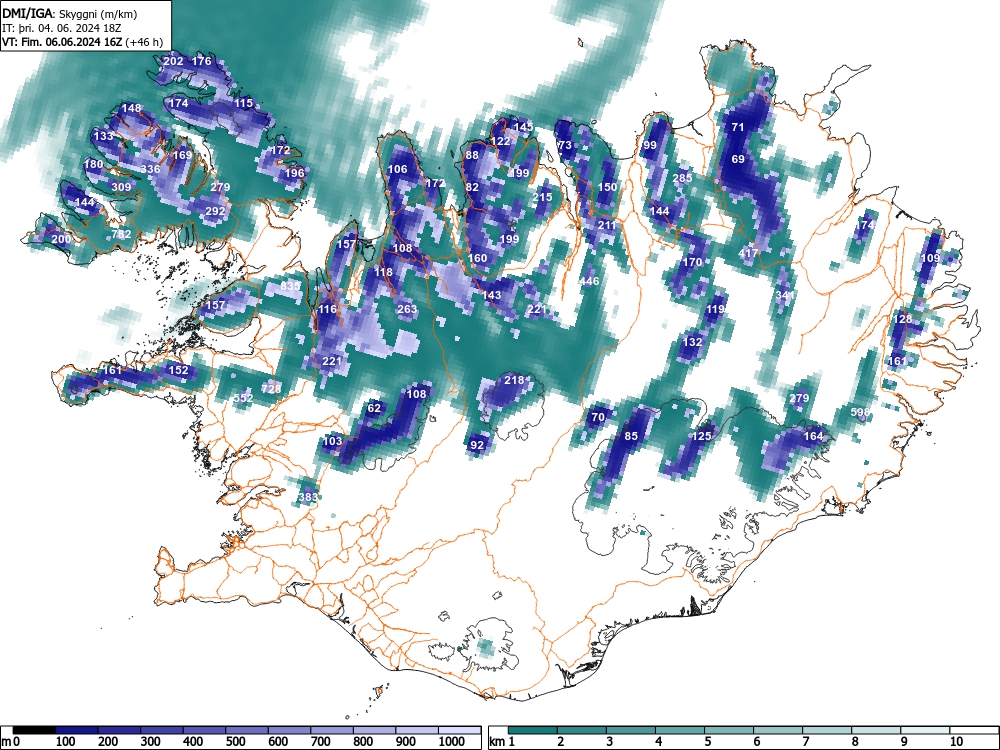
Task: Click the 'm 0' legend label
Action: click(11, 742)
